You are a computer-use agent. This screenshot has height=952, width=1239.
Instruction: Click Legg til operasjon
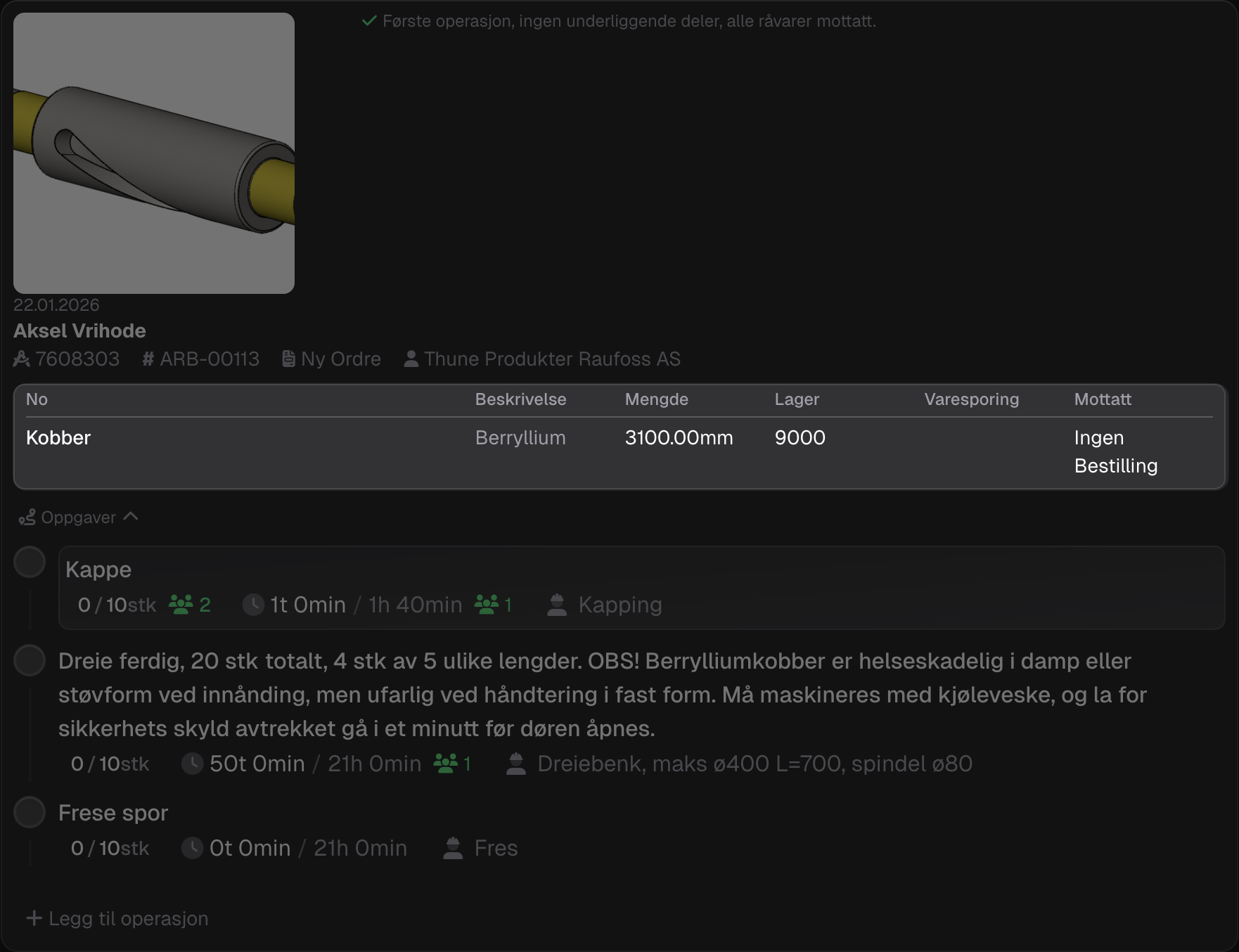click(x=117, y=918)
